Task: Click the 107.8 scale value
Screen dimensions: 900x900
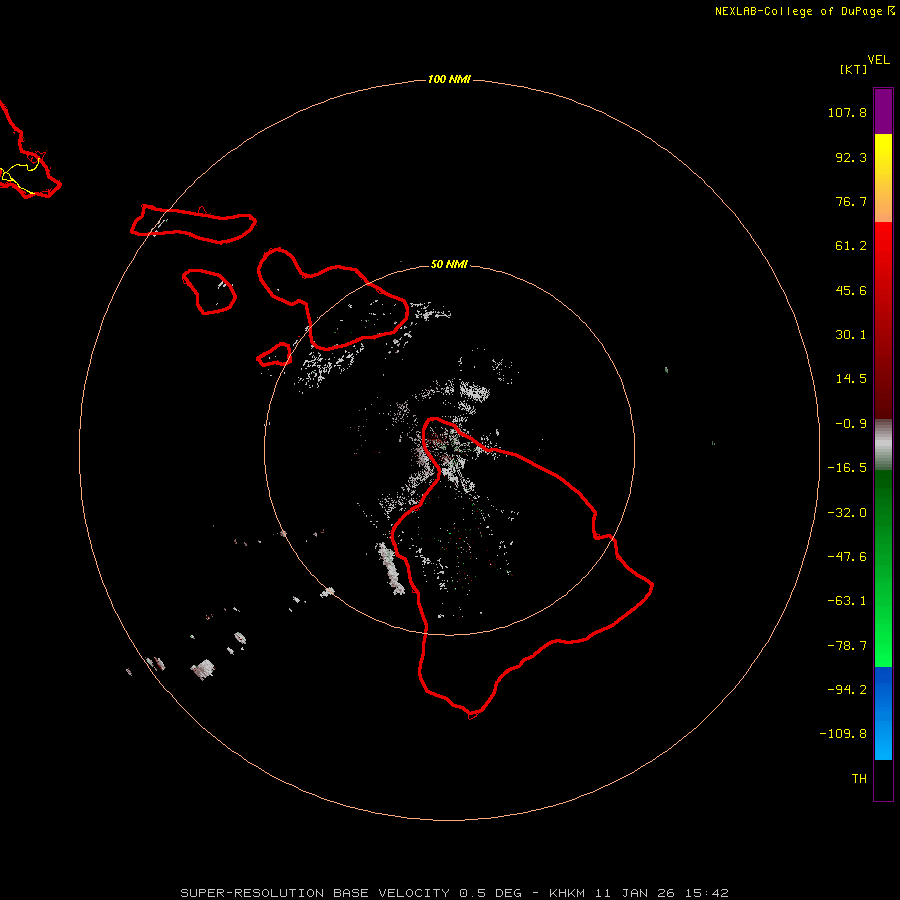Action: (x=847, y=112)
